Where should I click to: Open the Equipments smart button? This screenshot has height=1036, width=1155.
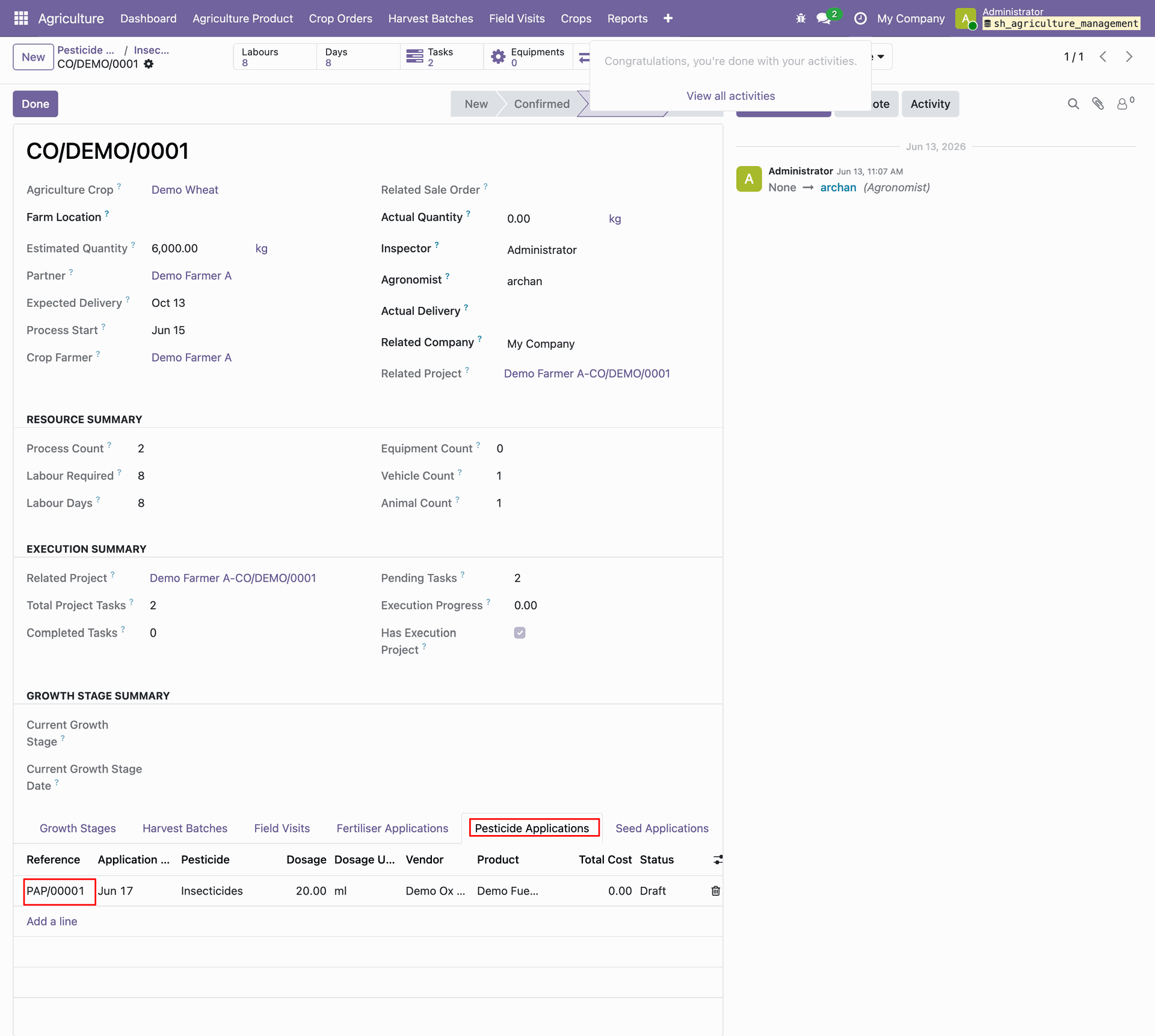pyautogui.click(x=528, y=57)
